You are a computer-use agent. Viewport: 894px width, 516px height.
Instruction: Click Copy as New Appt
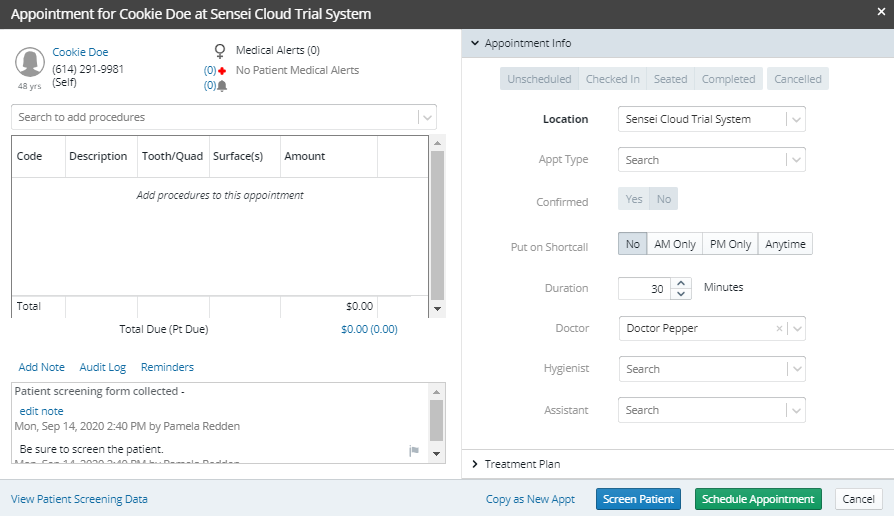(x=530, y=499)
